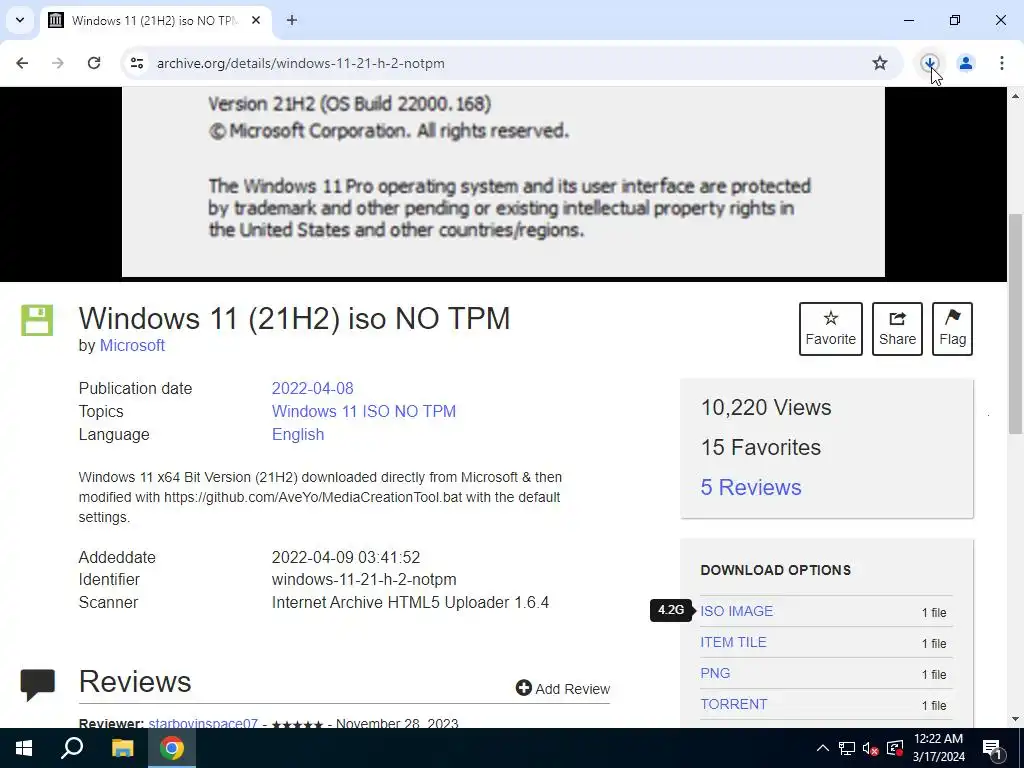The width and height of the screenshot is (1024, 768).
Task: Click Internet Archive HTML5 Uploader 1.6.4 text
Action: point(410,602)
